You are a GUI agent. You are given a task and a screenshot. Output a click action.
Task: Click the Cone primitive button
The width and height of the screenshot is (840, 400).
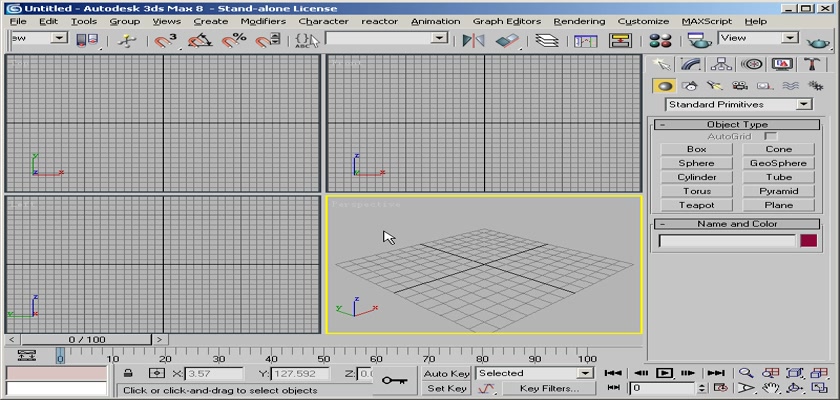(x=778, y=149)
